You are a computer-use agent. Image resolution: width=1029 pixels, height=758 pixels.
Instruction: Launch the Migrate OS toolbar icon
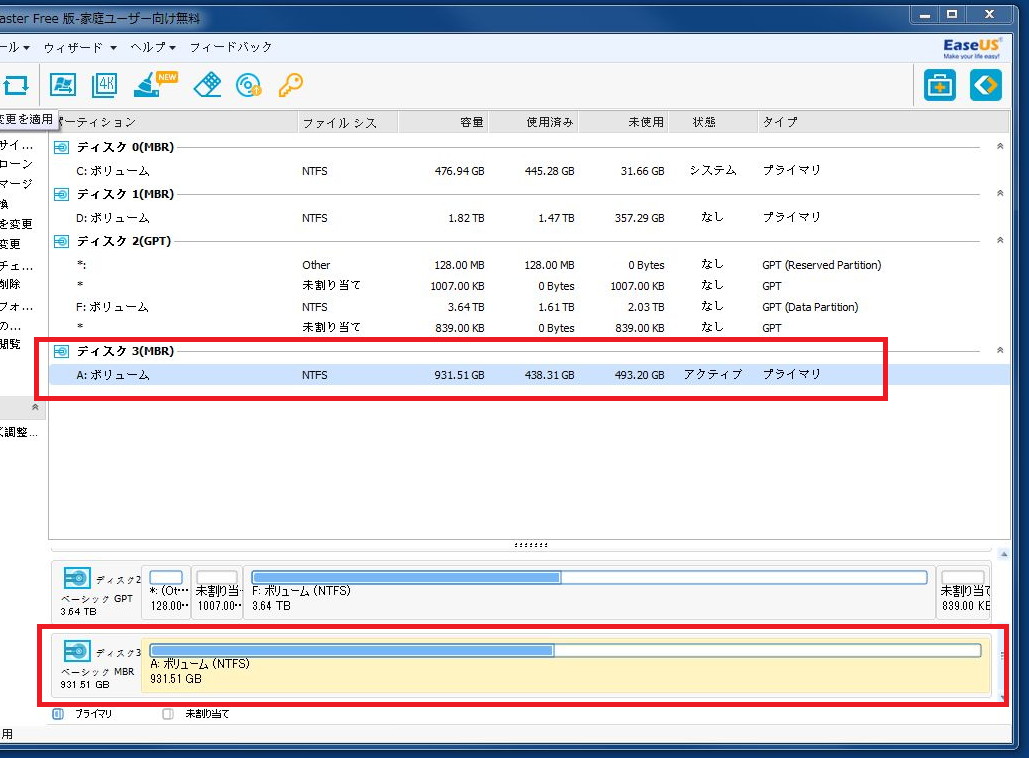(63, 85)
